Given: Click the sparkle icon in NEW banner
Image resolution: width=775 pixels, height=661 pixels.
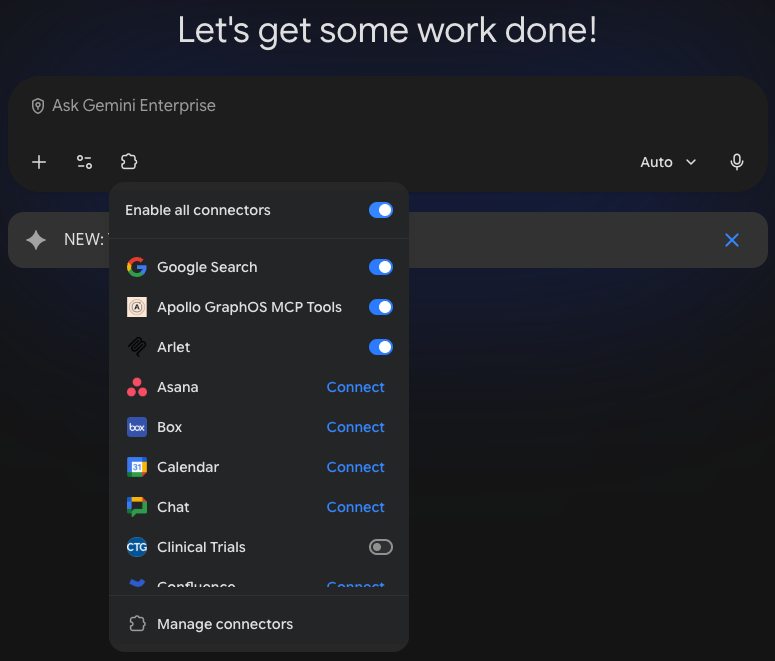Looking at the screenshot, I should coord(36,240).
